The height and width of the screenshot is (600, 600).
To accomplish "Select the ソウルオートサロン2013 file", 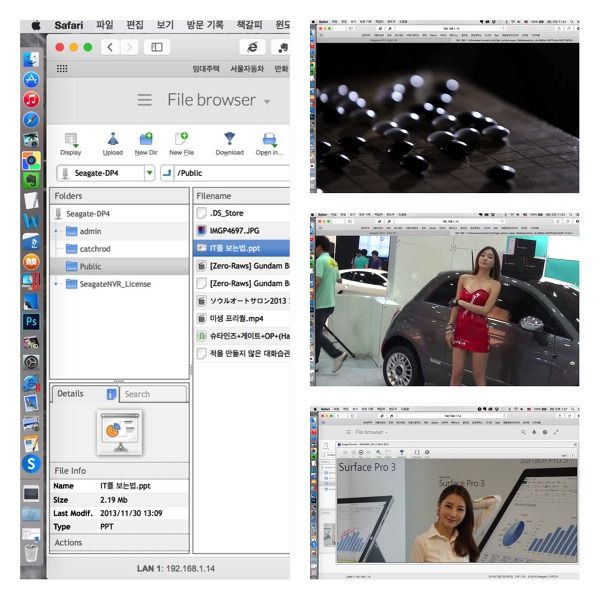I will pyautogui.click(x=241, y=301).
